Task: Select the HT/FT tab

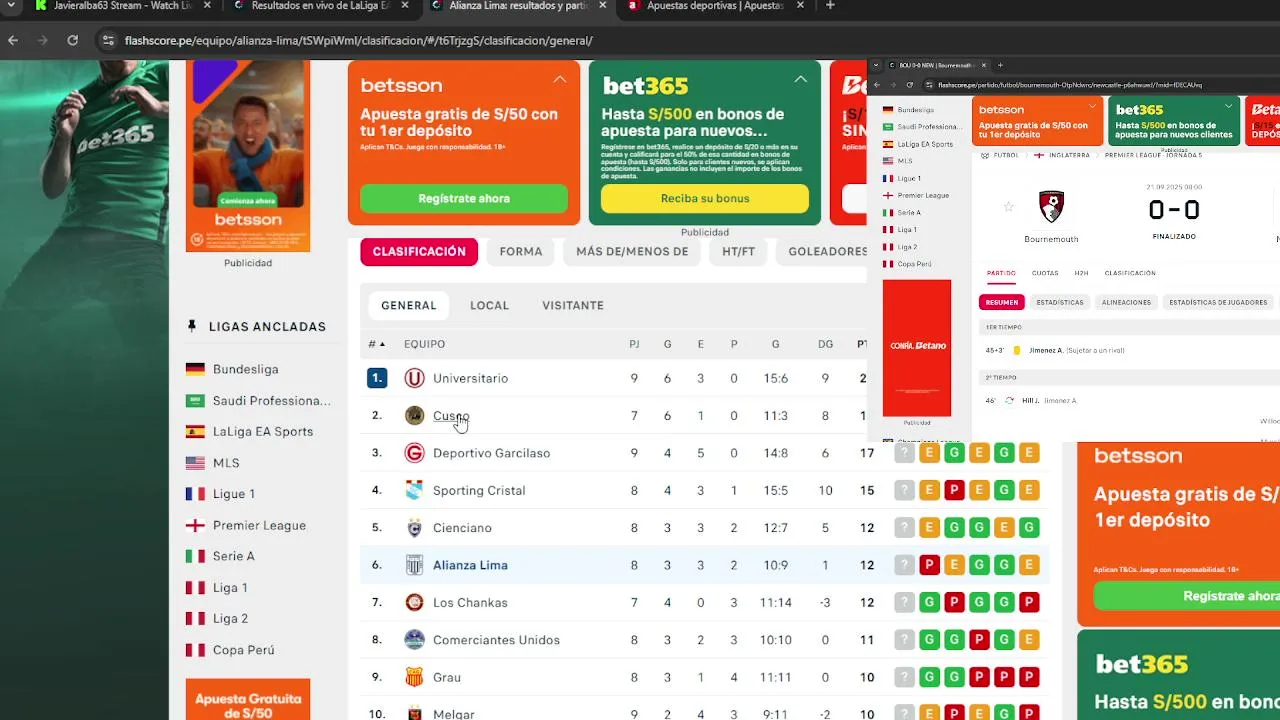Action: click(x=739, y=252)
